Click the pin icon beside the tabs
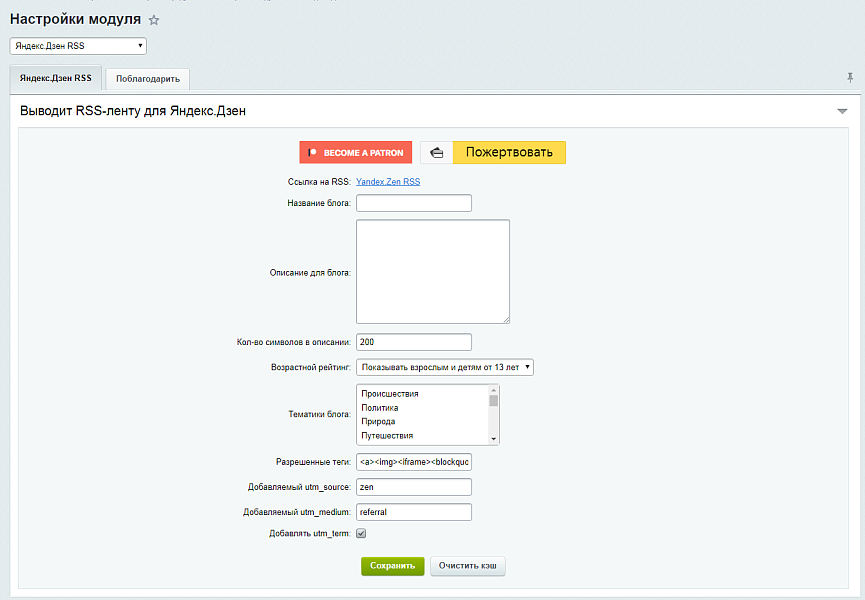The image size is (865, 600). (x=850, y=77)
